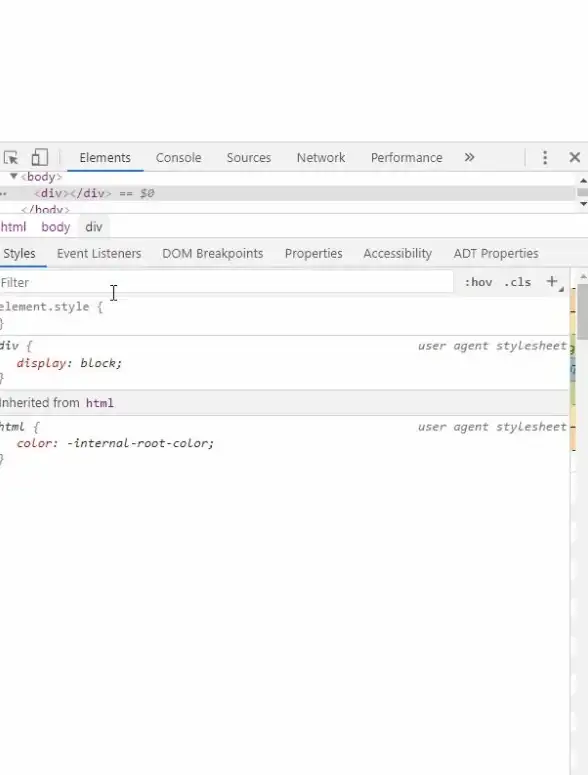588x775 pixels.
Task: Open the Console tab
Action: click(x=178, y=158)
